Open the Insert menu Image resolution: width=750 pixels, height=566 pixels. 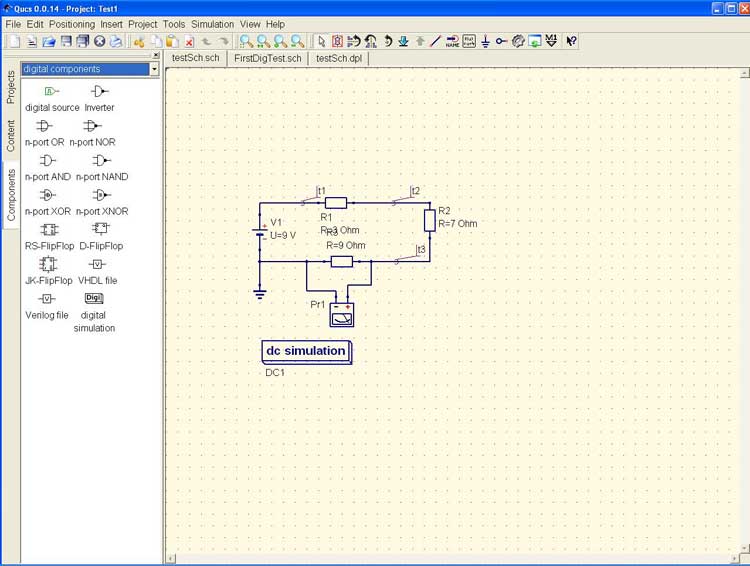(111, 24)
